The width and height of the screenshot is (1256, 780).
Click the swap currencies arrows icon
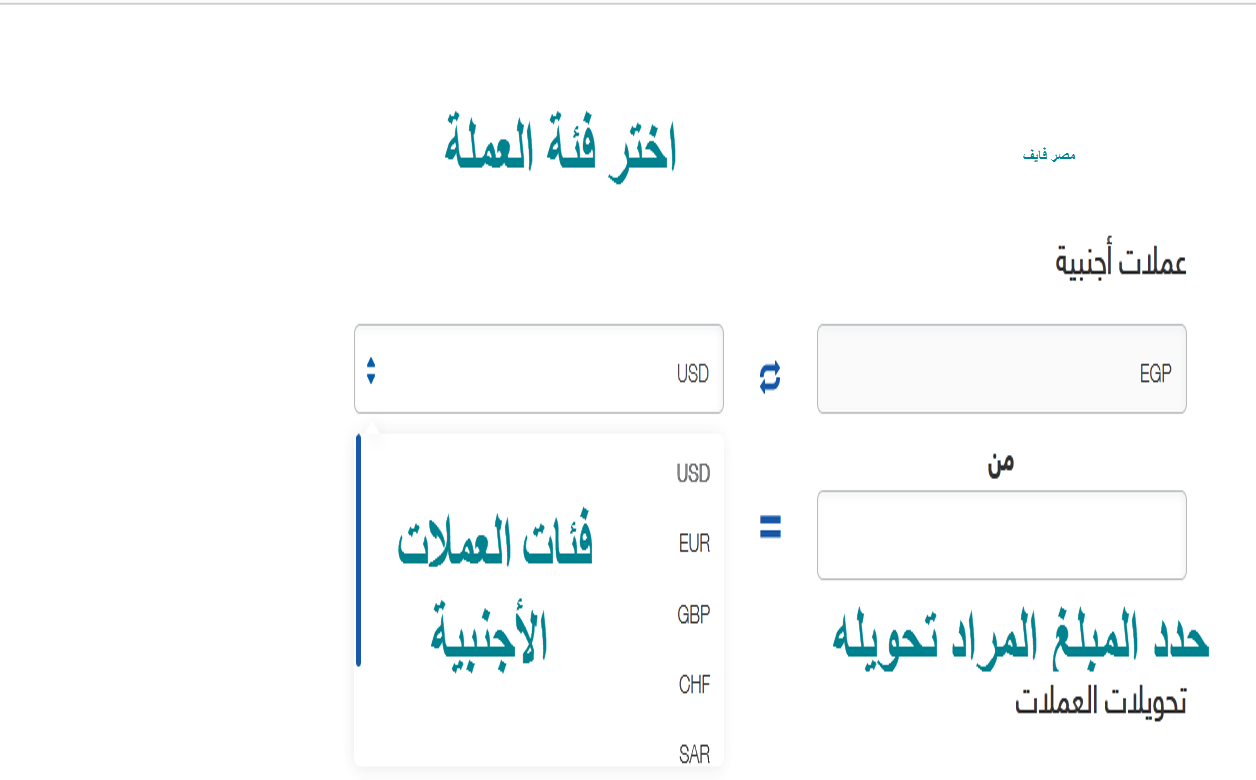(x=770, y=377)
